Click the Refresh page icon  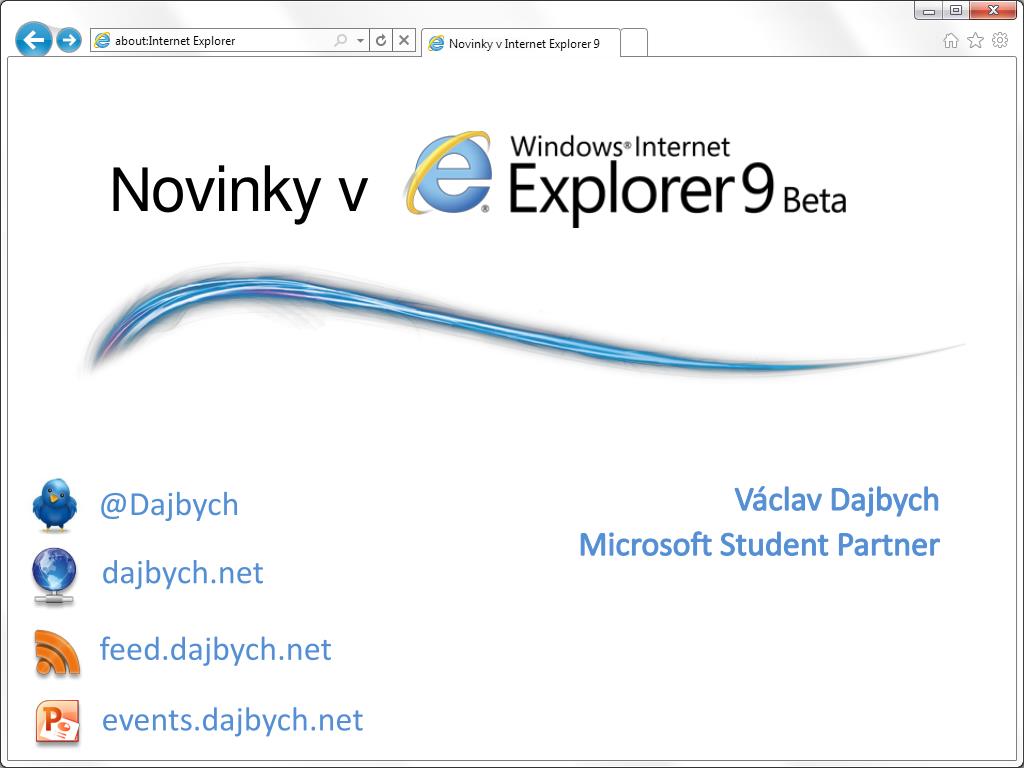[381, 40]
